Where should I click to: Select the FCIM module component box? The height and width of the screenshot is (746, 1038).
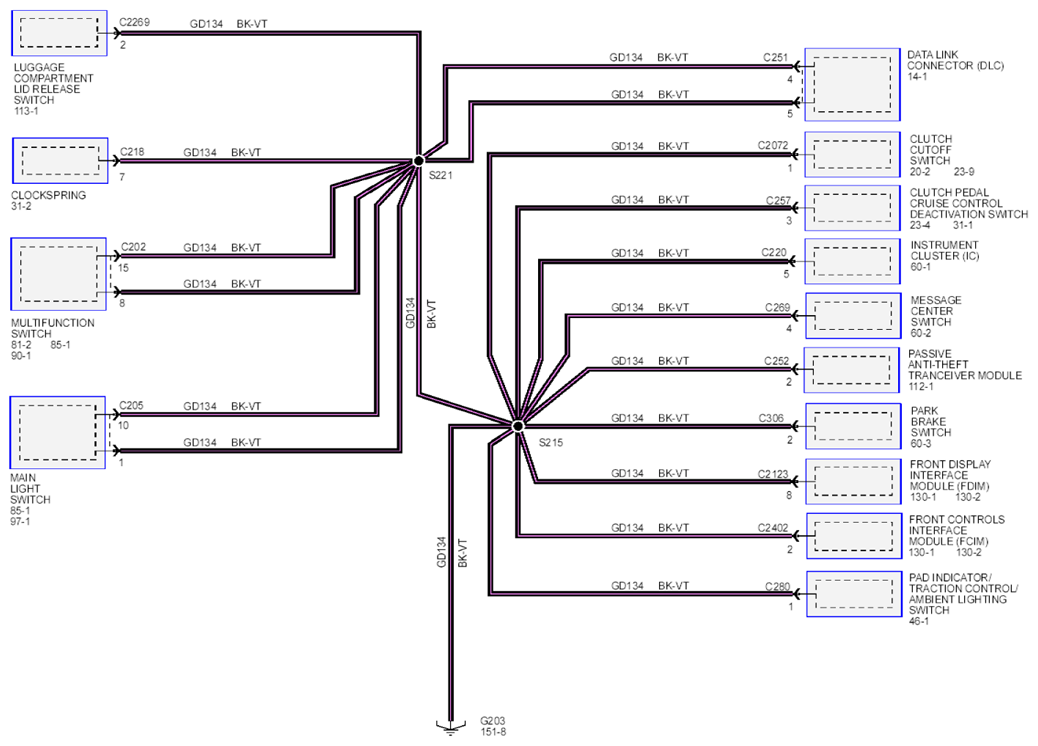[x=854, y=536]
